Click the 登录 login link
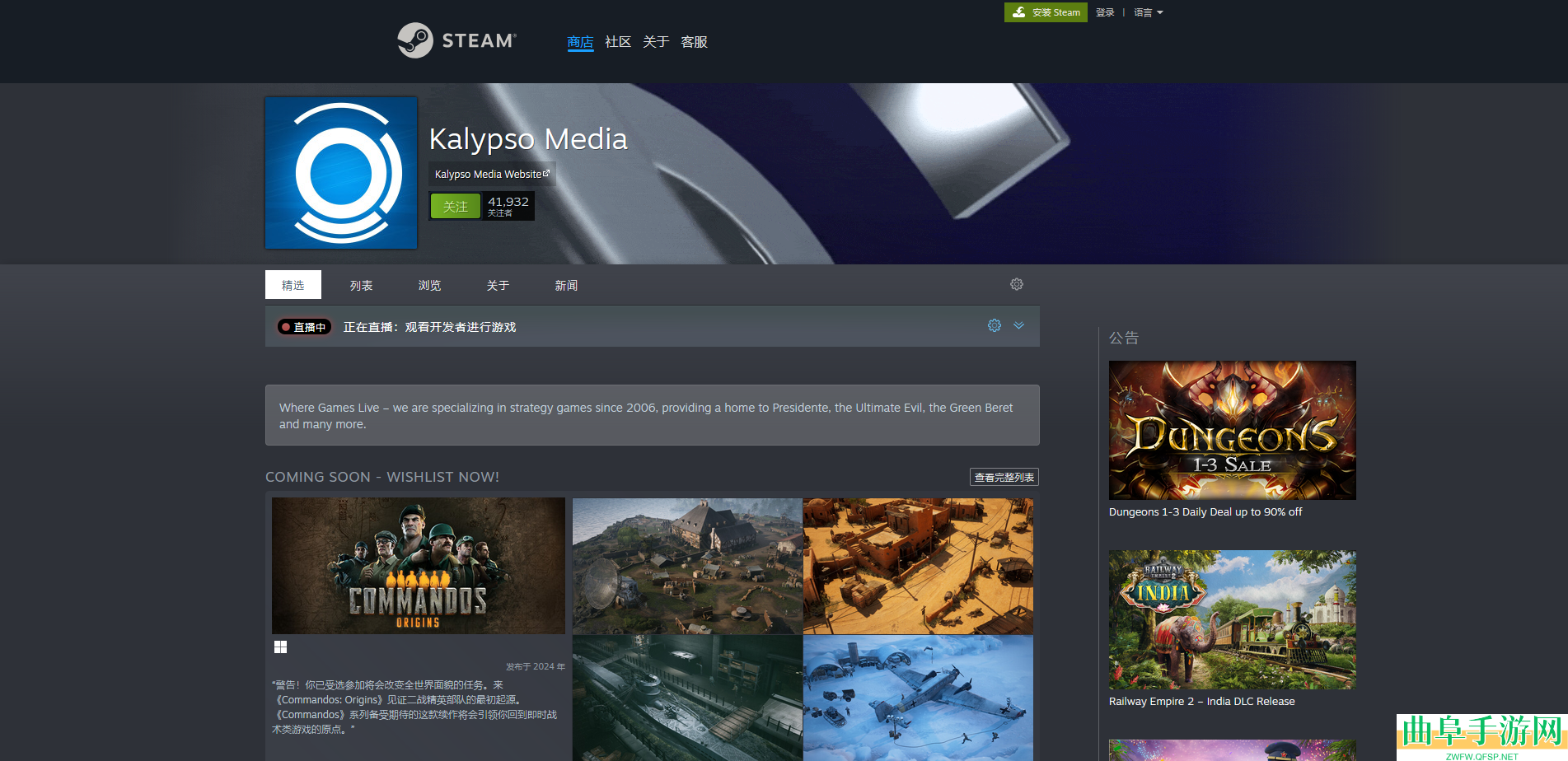This screenshot has height=761, width=1568. (x=1105, y=12)
